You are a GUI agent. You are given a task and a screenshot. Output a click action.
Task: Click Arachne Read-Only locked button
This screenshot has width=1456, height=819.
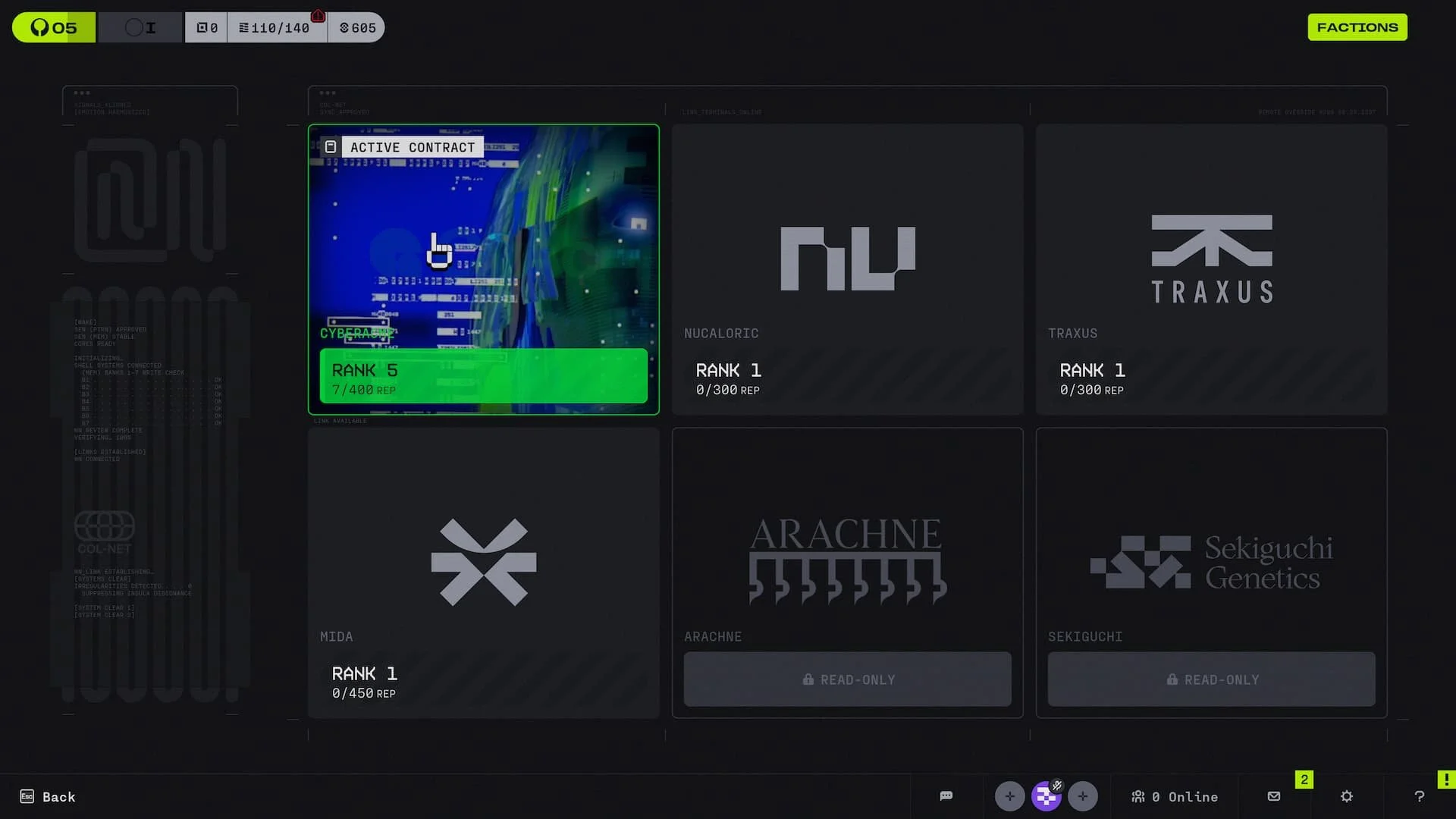(847, 679)
